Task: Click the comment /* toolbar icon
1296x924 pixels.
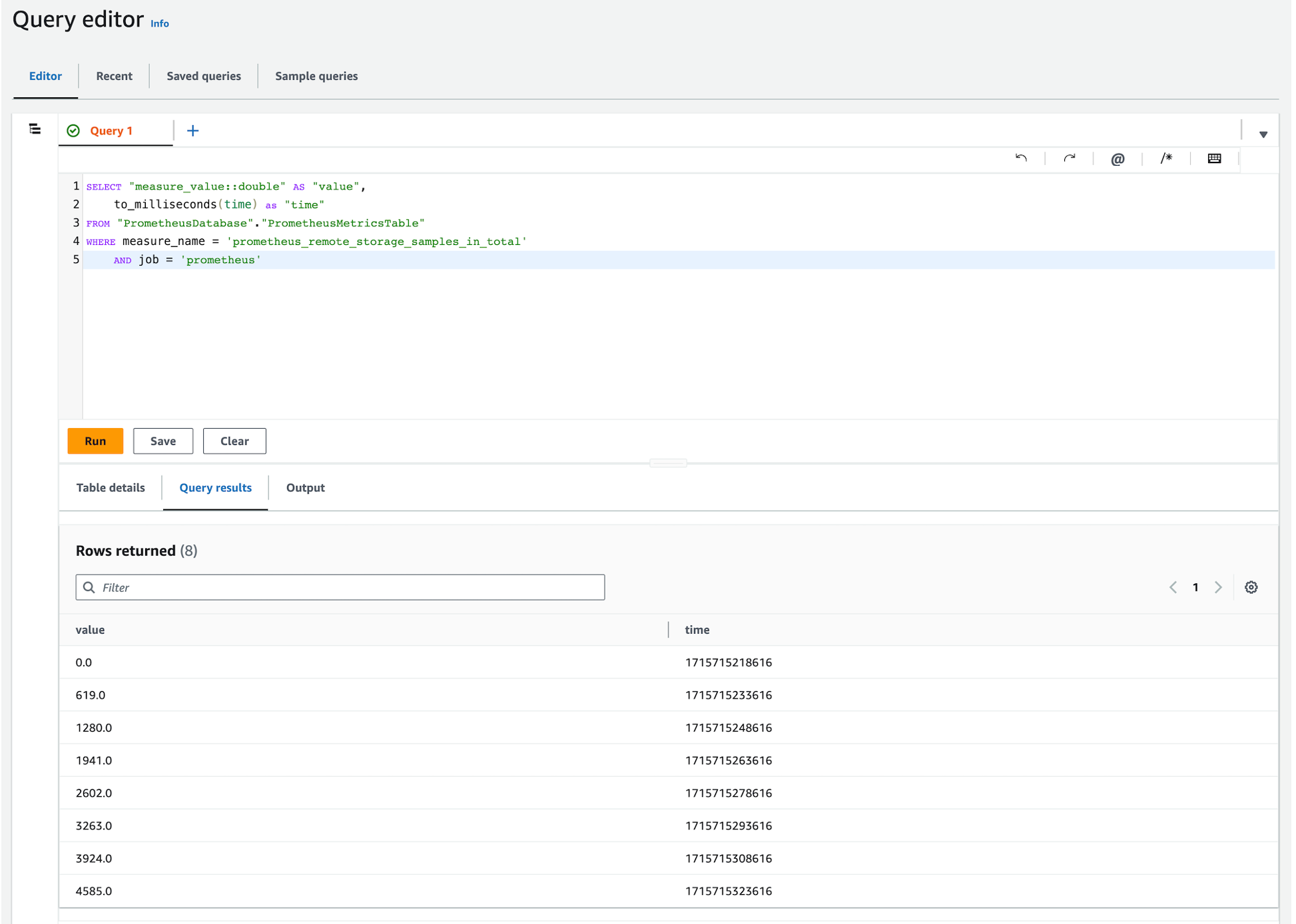Action: (1166, 158)
